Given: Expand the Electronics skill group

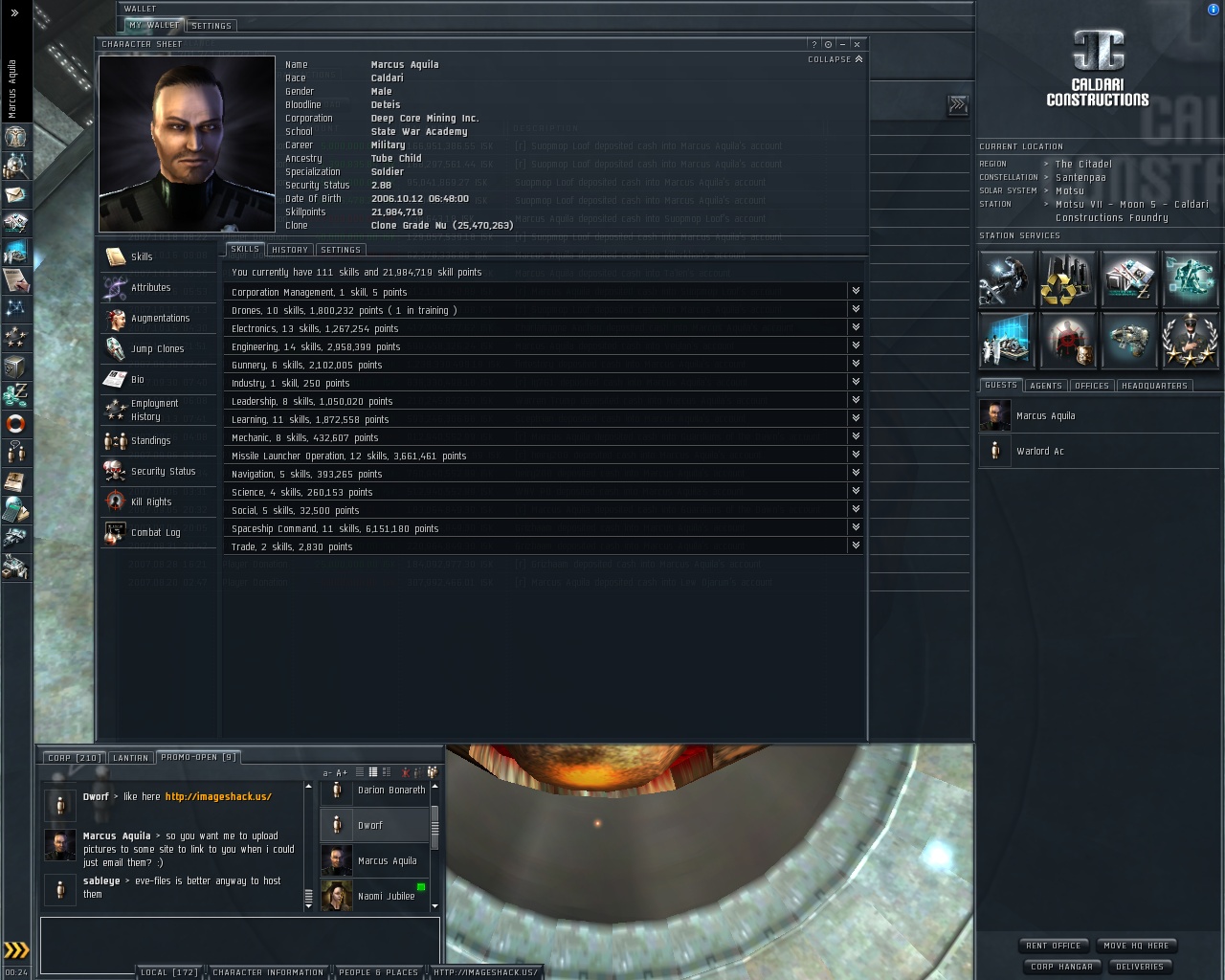Looking at the screenshot, I should (x=856, y=327).
